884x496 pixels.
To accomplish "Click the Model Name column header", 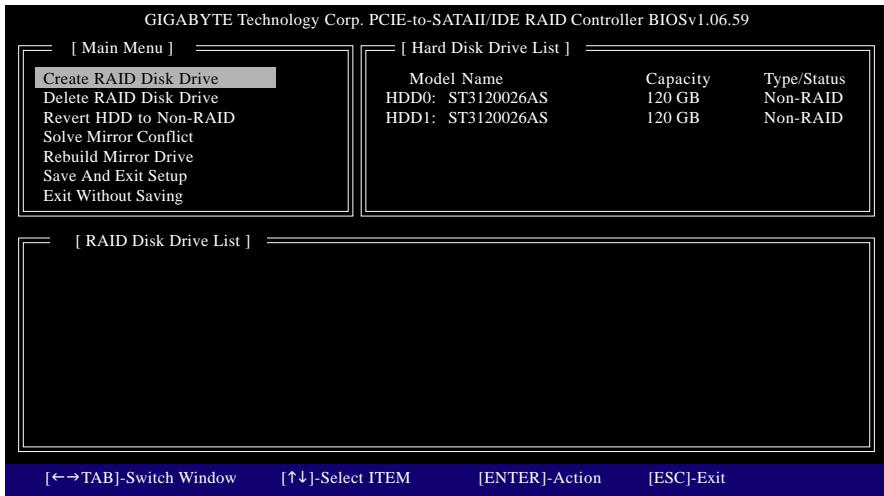I will click(x=456, y=78).
